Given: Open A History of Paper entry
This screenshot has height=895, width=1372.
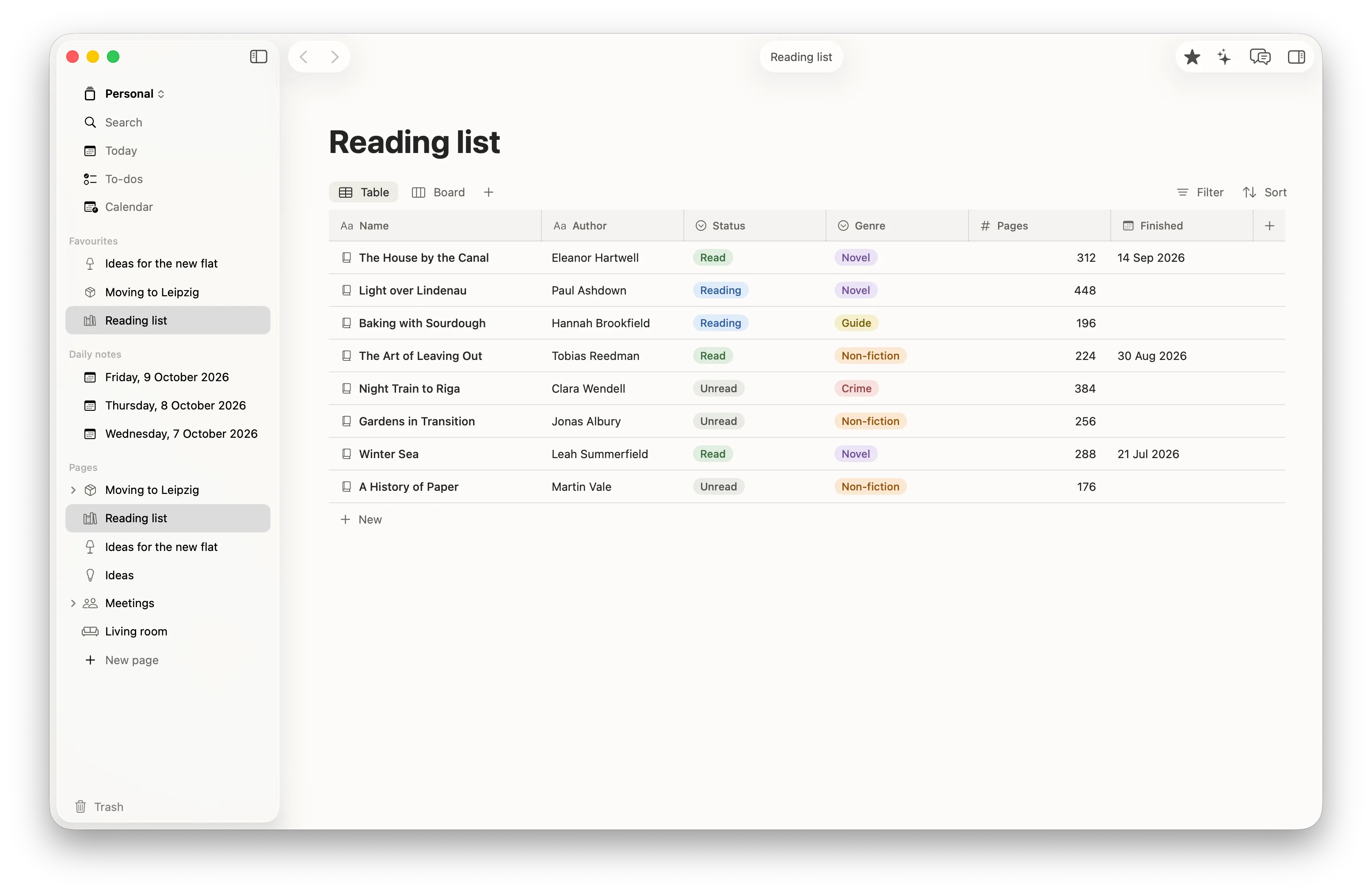Looking at the screenshot, I should click(408, 486).
